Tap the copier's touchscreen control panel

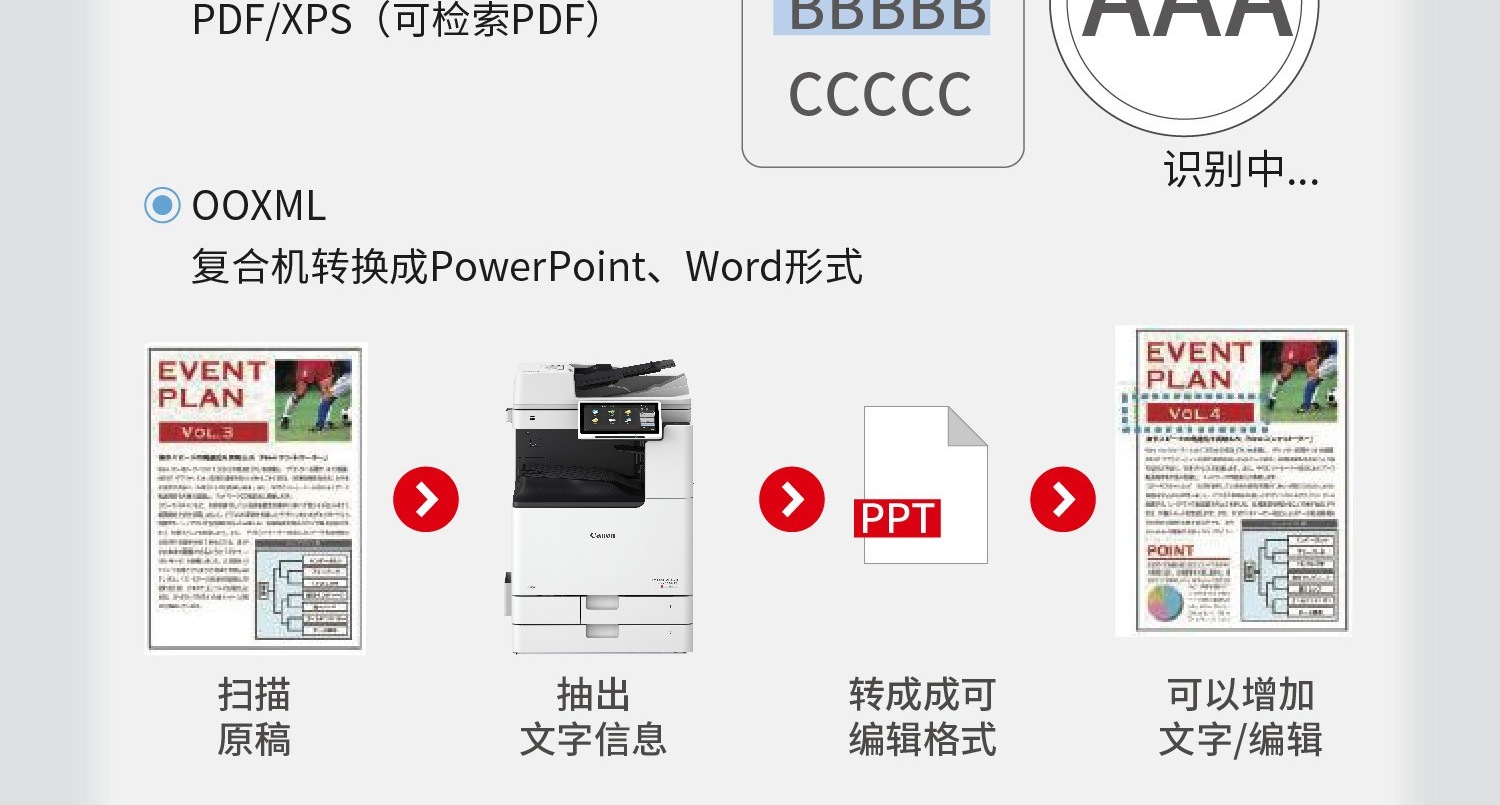[x=620, y=418]
